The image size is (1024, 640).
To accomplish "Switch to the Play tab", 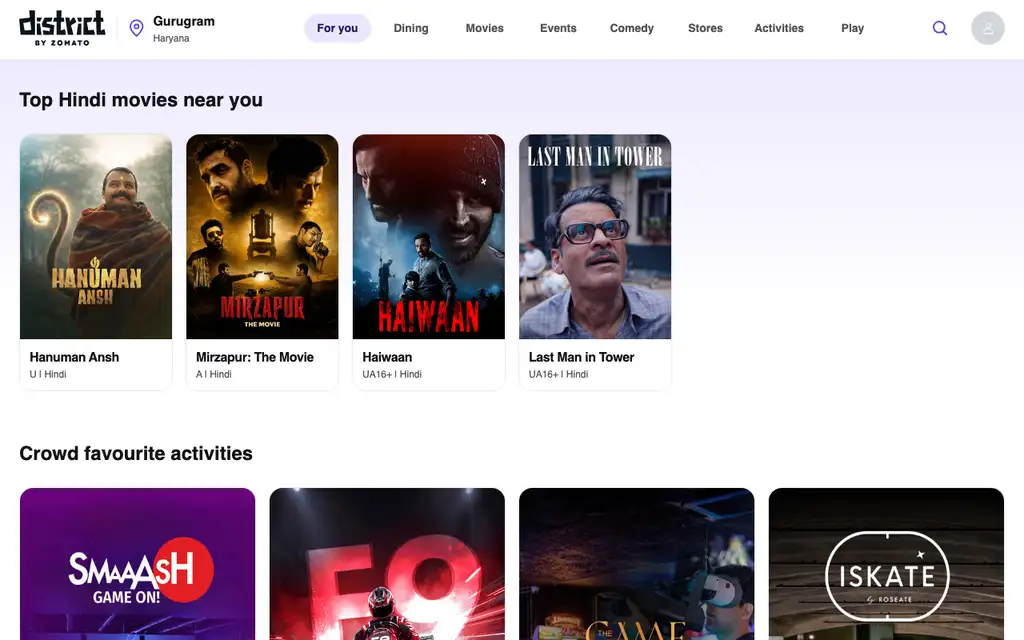I will pyautogui.click(x=852, y=28).
